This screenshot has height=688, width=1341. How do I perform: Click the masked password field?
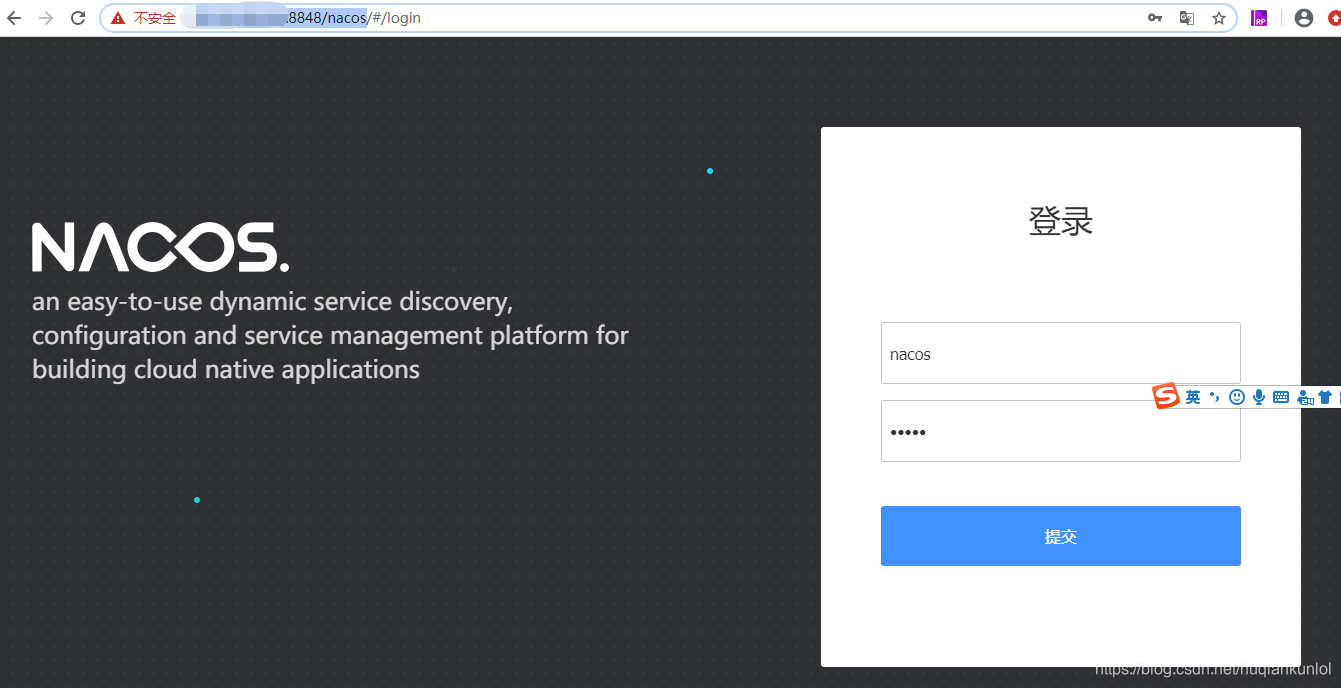[x=1060, y=431]
